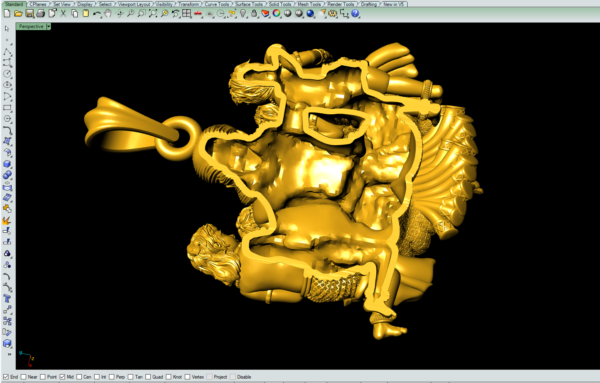600x383 pixels.
Task: Toggle the End osnap checkbox
Action: pos(6,377)
